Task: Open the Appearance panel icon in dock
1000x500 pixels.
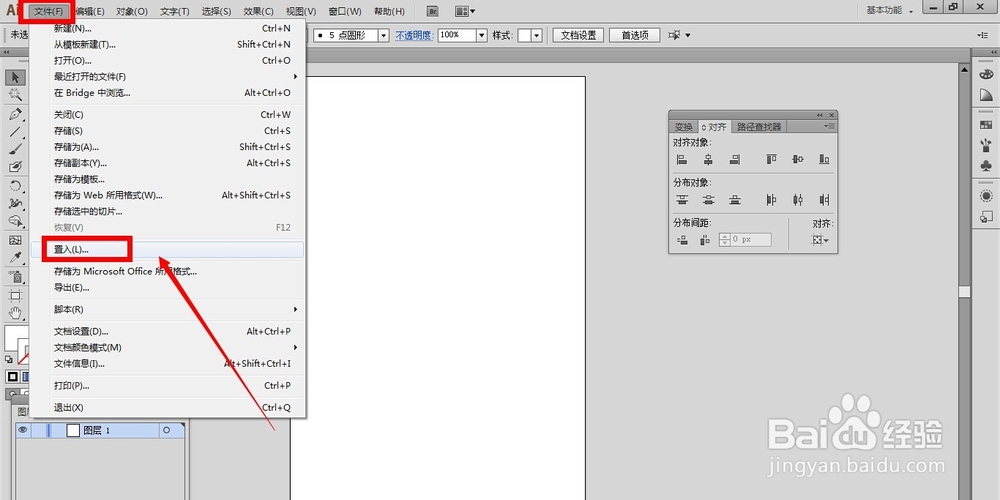Action: (985, 196)
